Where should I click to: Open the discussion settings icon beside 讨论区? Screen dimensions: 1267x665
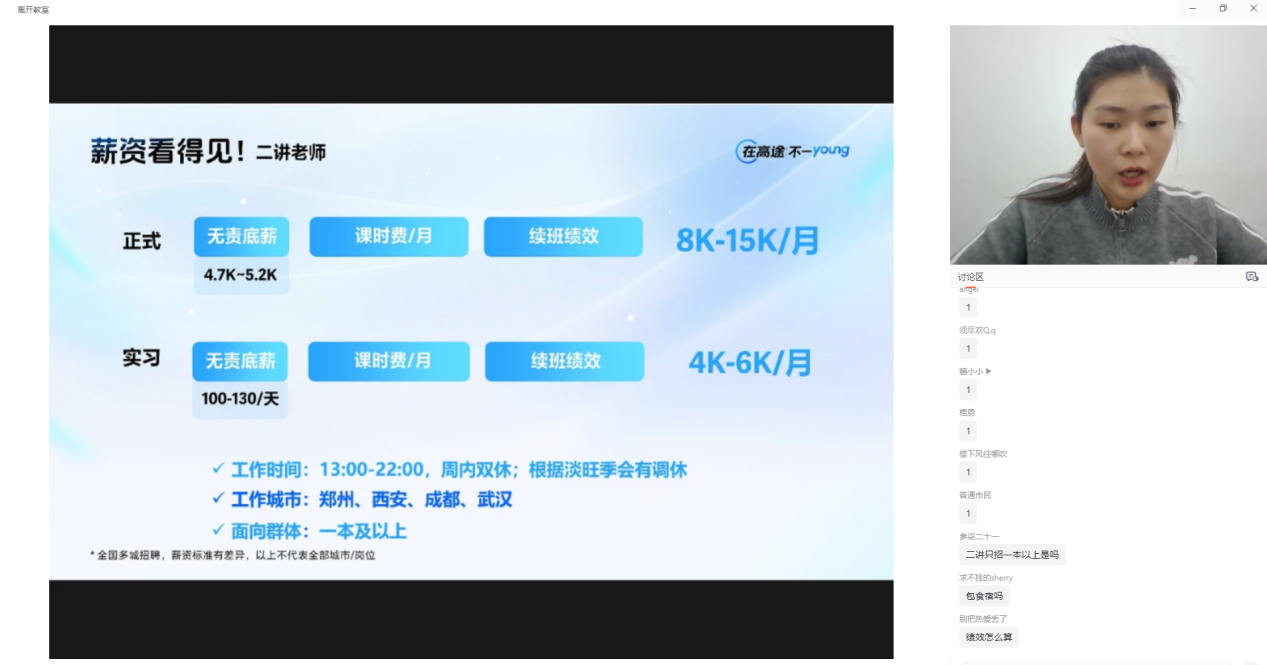1251,276
